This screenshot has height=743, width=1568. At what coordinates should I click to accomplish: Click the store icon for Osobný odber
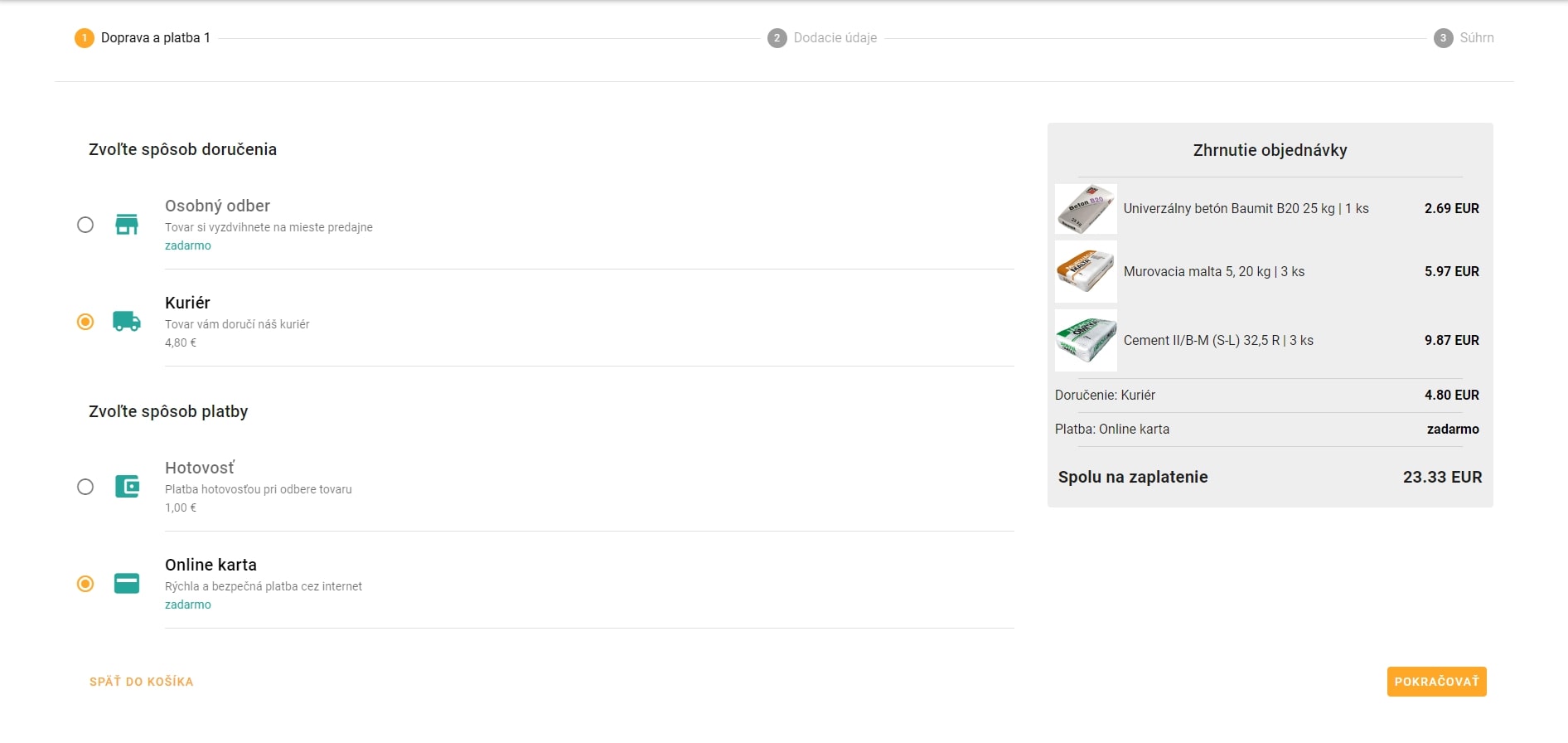pyautogui.click(x=127, y=225)
